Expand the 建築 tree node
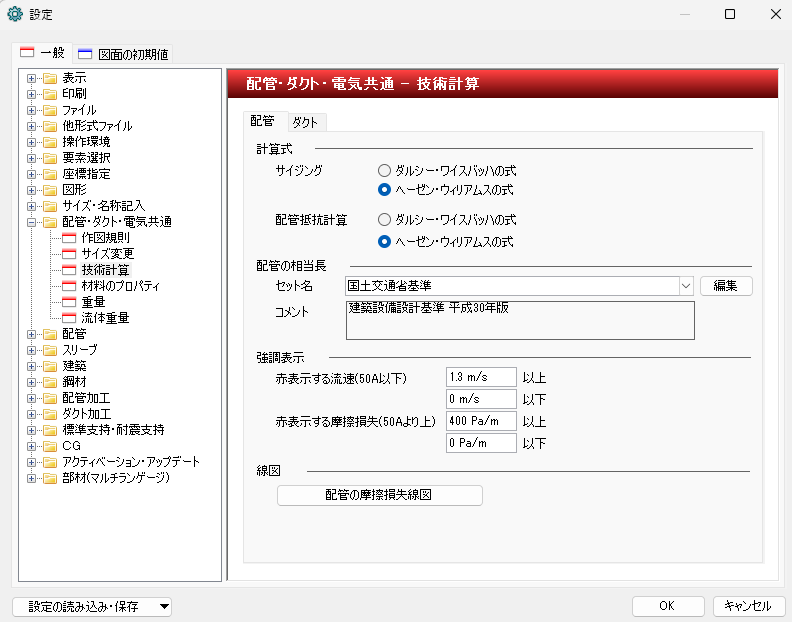This screenshot has width=792, height=622. click(32, 366)
